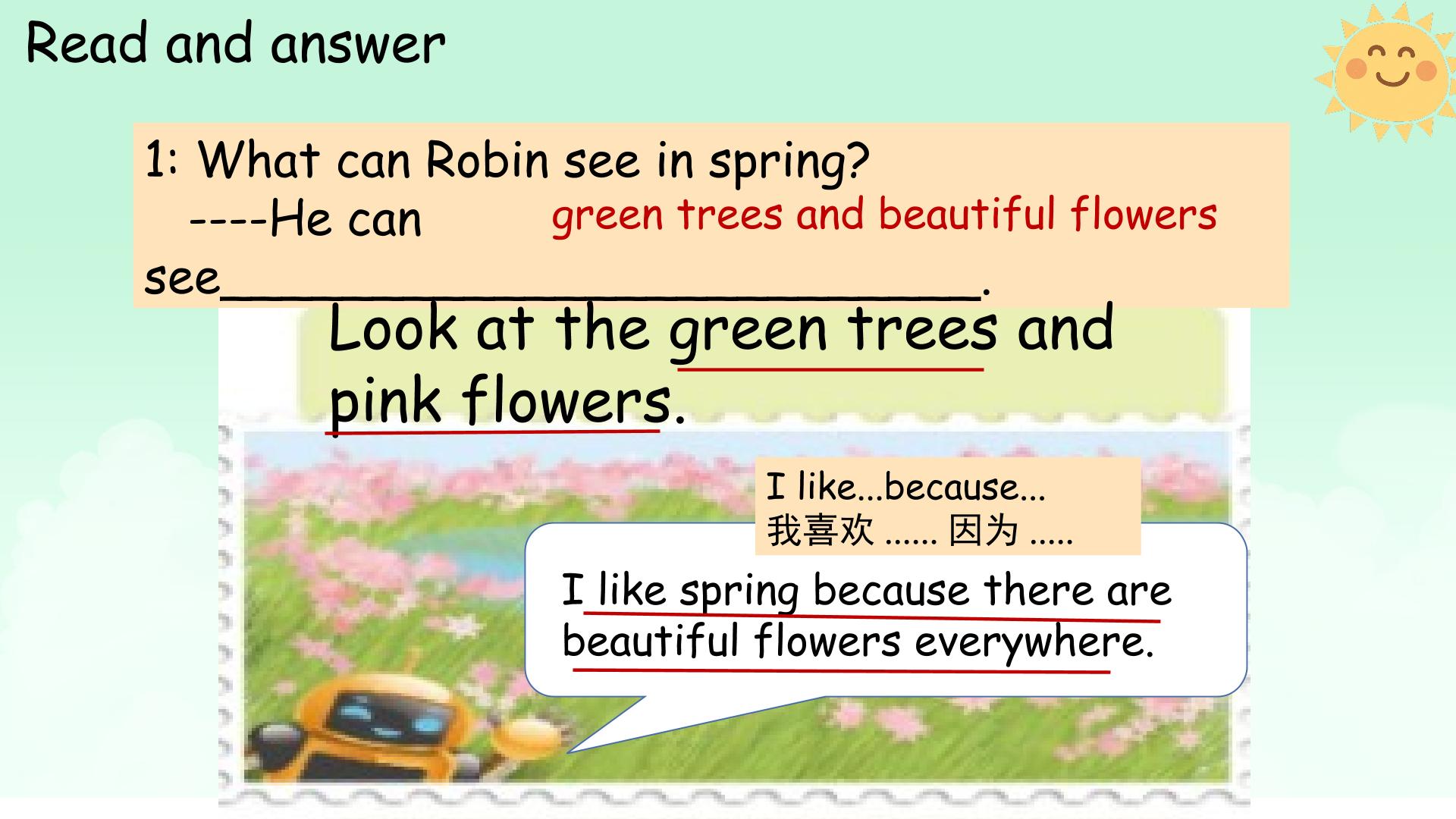The width and height of the screenshot is (1456, 819).
Task: Click the red answer 'green trees and beautiful flowers'
Action: (883, 215)
